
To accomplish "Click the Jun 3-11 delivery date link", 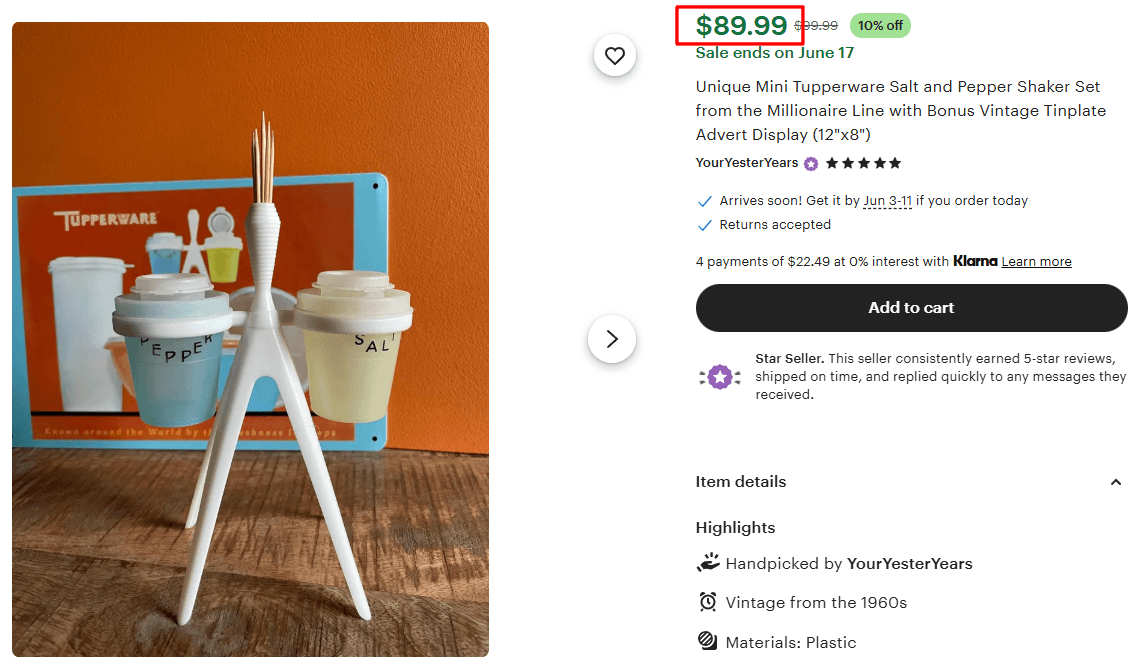I will click(x=885, y=200).
